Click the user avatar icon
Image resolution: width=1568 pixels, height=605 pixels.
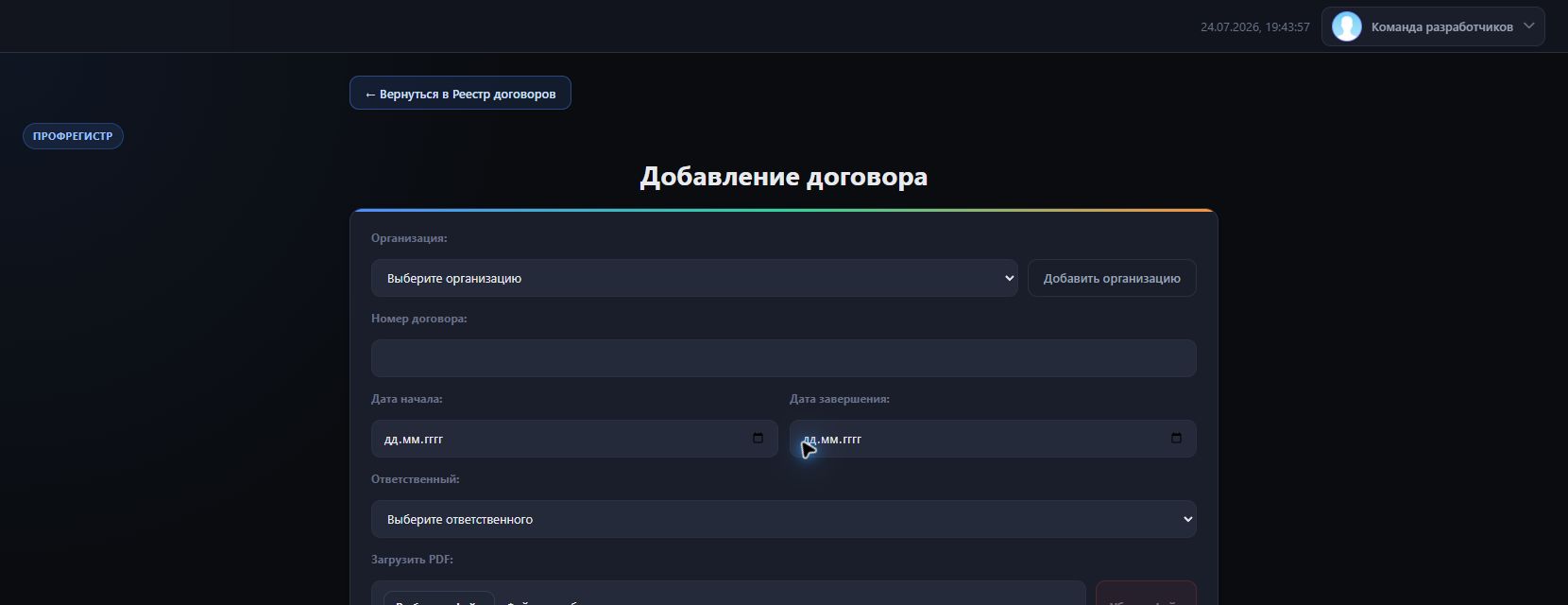1346,26
